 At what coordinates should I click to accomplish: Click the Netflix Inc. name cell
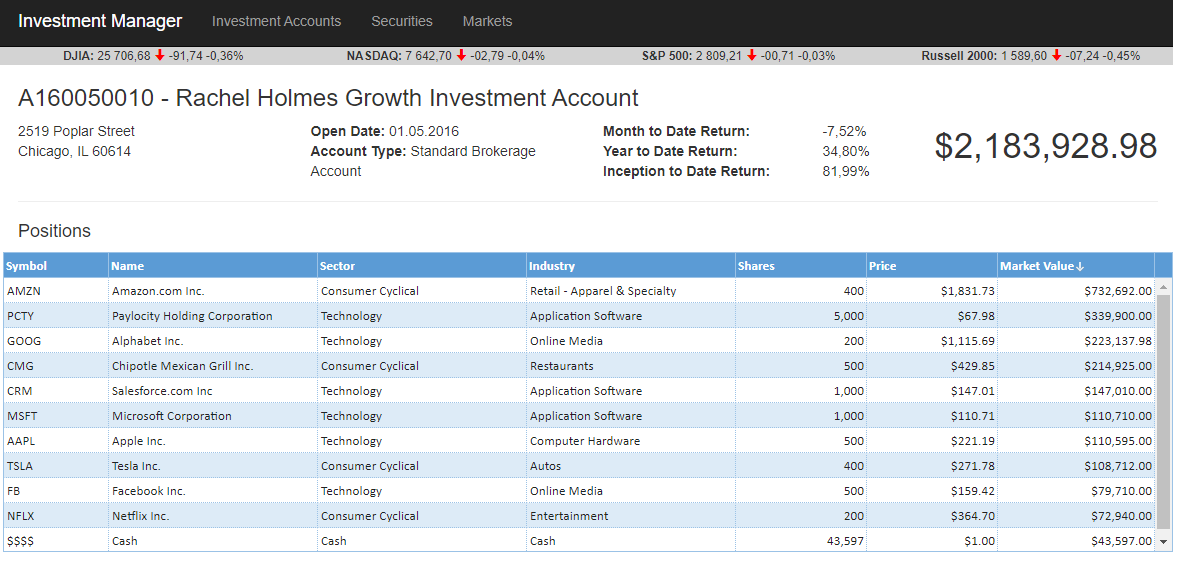coord(213,516)
